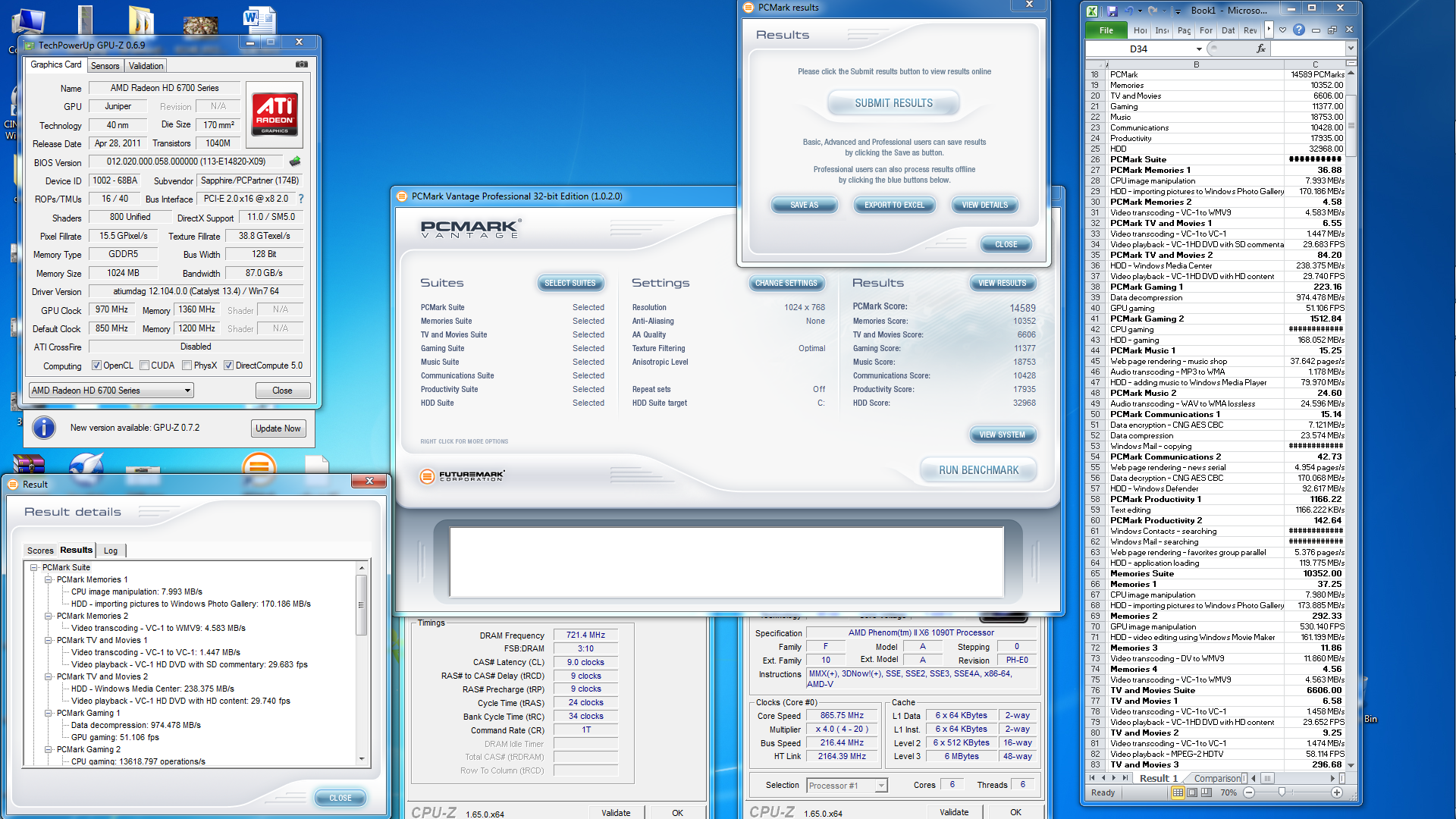This screenshot has height=819, width=1456.
Task: Open the food photo thumbnail on the desktop
Action: click(200, 25)
